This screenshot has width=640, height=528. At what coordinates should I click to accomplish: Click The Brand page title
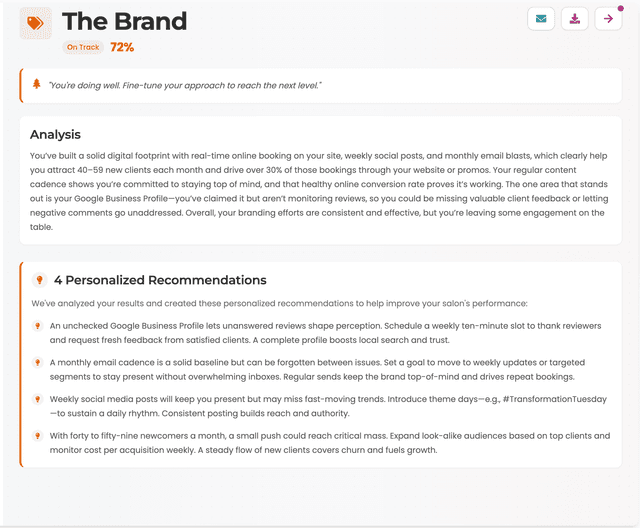click(124, 21)
